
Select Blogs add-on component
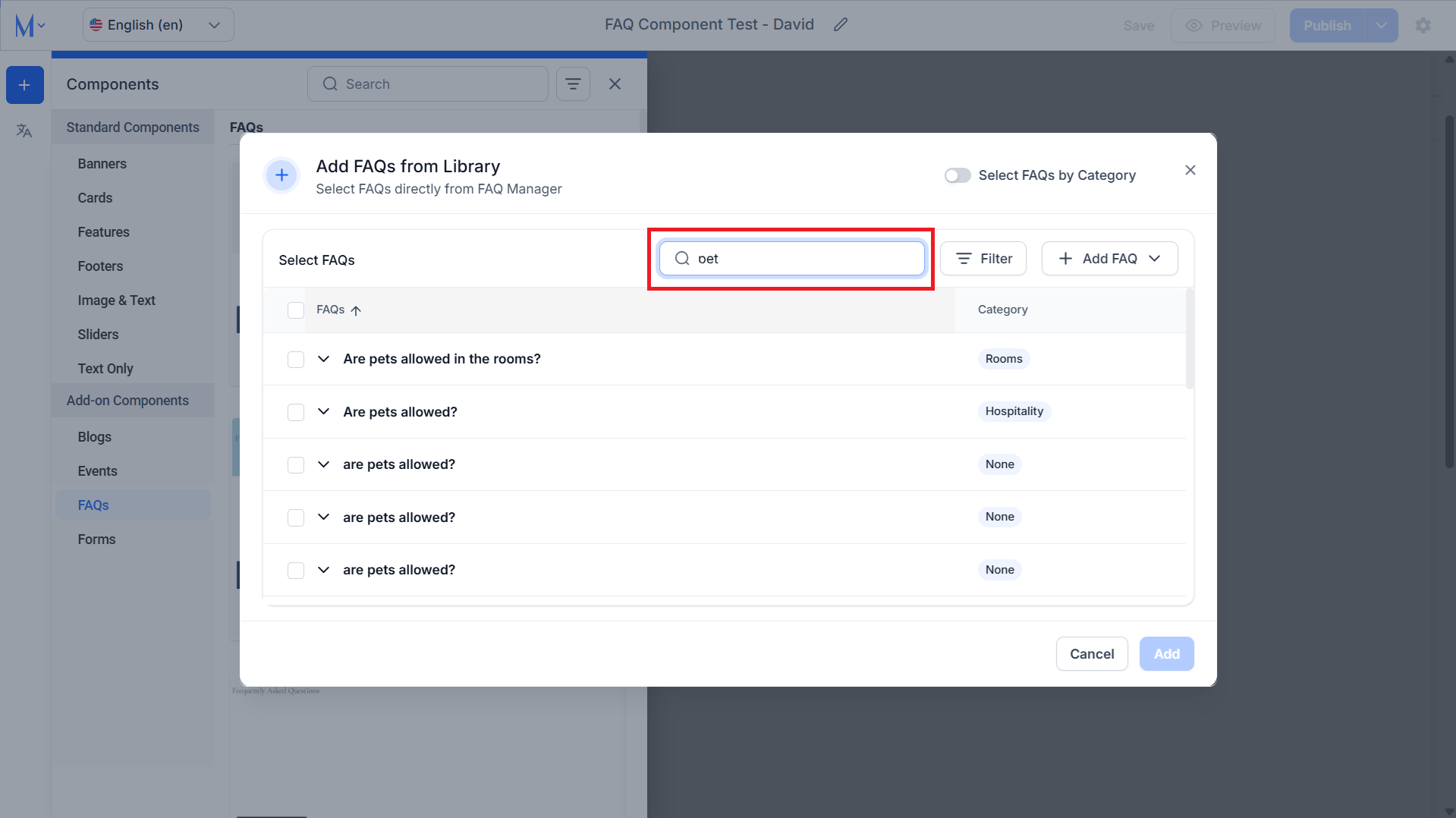95,437
